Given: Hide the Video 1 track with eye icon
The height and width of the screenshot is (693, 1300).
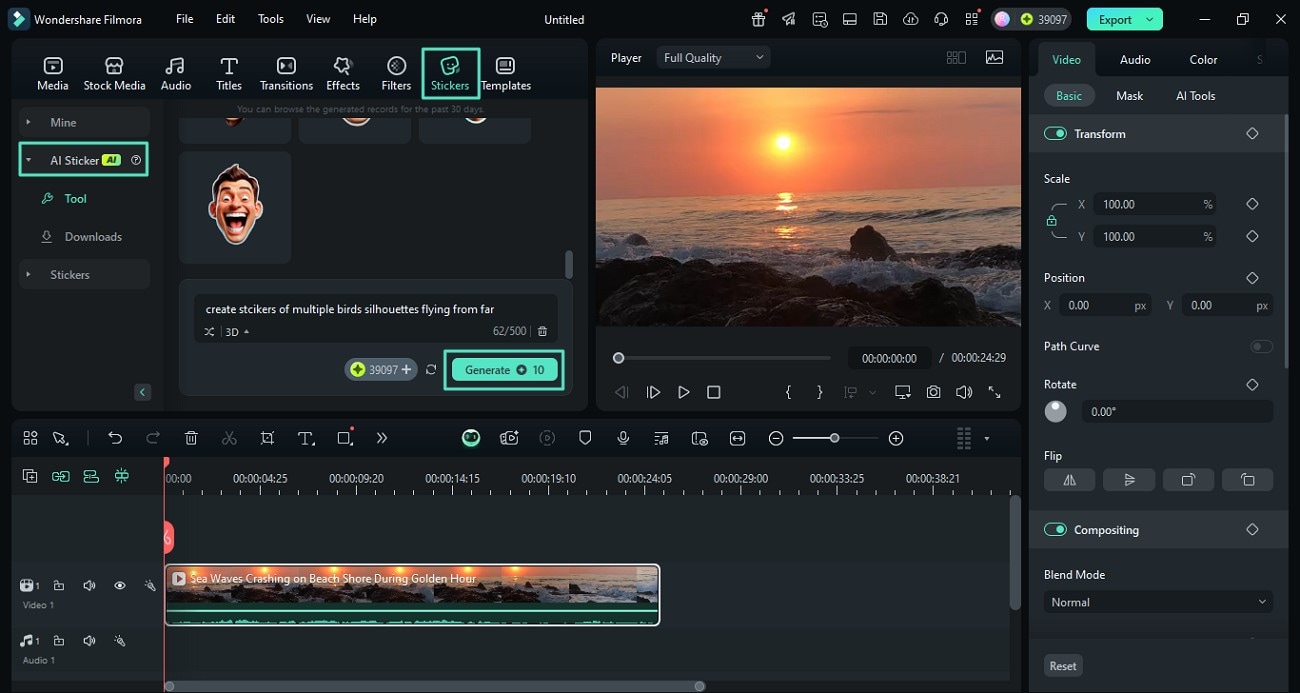Looking at the screenshot, I should point(119,586).
